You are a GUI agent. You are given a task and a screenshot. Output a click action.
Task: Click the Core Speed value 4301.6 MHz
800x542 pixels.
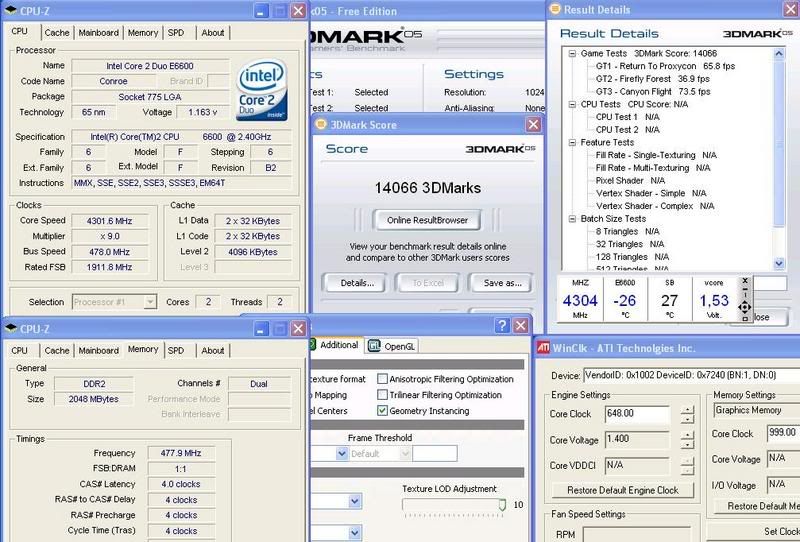110,221
